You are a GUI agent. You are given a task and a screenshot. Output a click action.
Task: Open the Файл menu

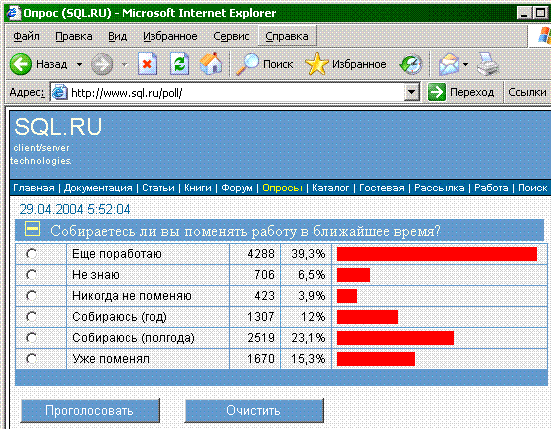pyautogui.click(x=26, y=36)
